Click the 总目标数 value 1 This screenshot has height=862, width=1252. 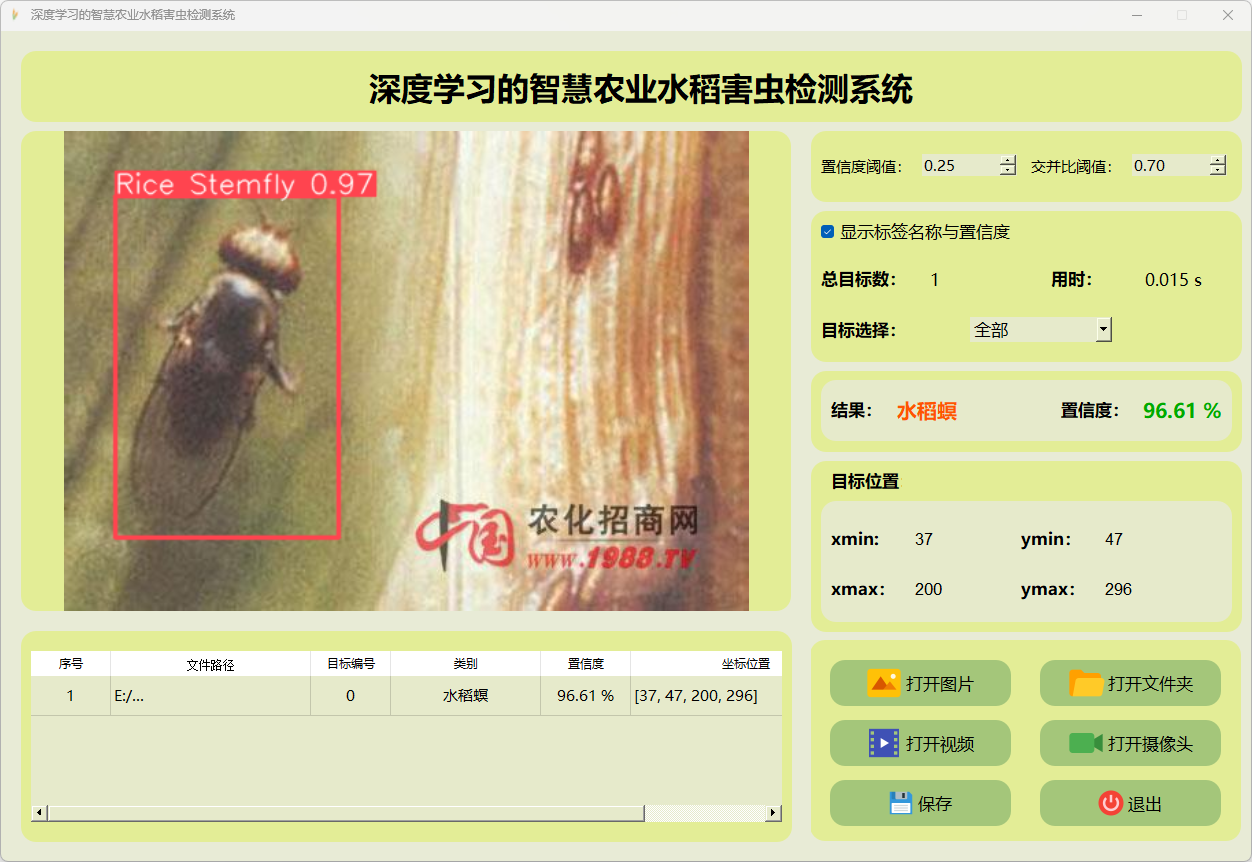(935, 280)
